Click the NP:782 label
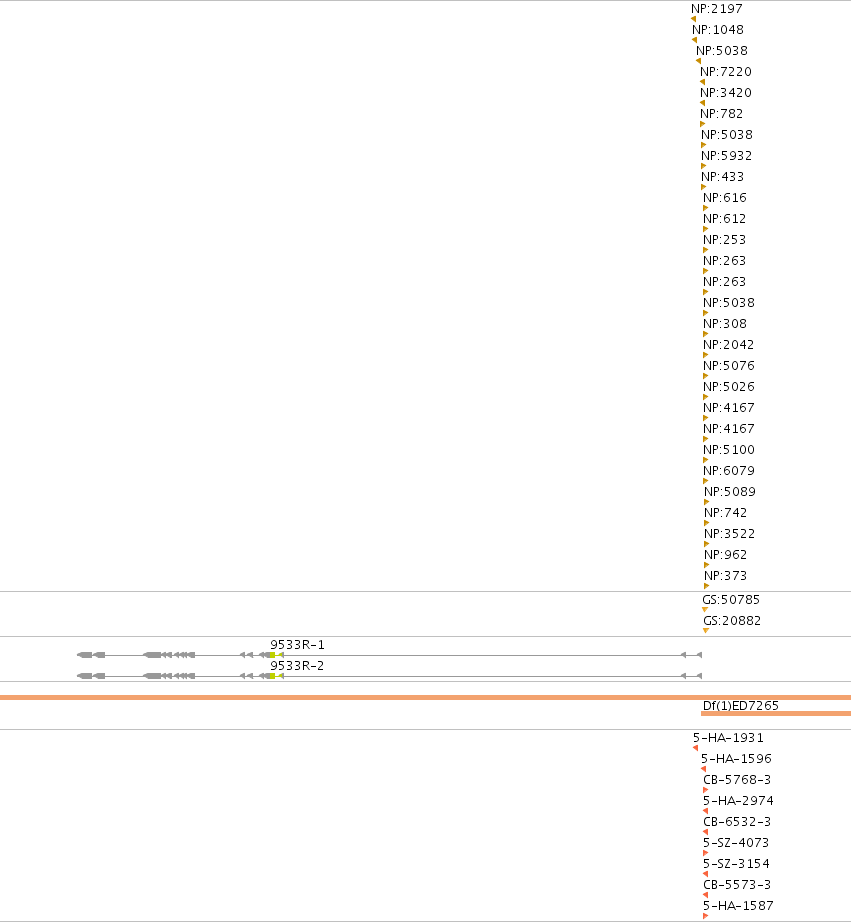 pos(722,114)
